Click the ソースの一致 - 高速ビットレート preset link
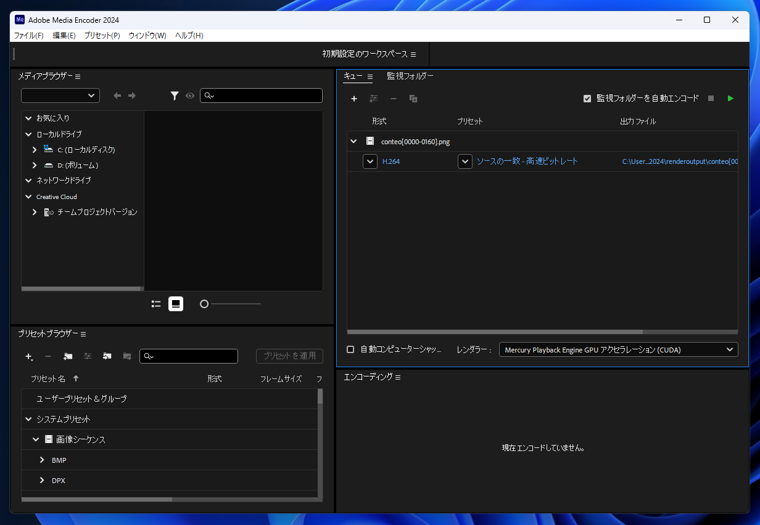Screen dimensions: 760x525 pos(527,161)
